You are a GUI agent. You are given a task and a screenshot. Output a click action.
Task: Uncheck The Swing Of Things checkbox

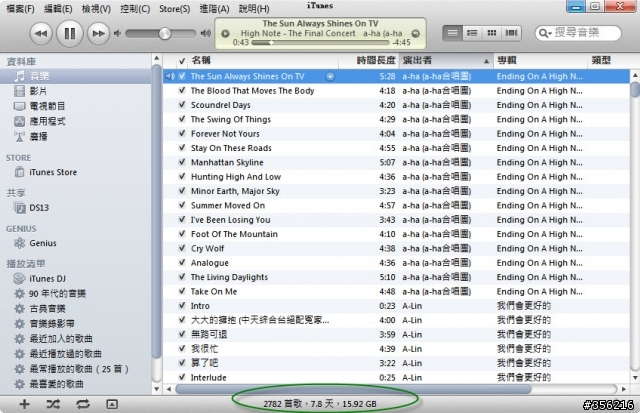click(x=182, y=119)
